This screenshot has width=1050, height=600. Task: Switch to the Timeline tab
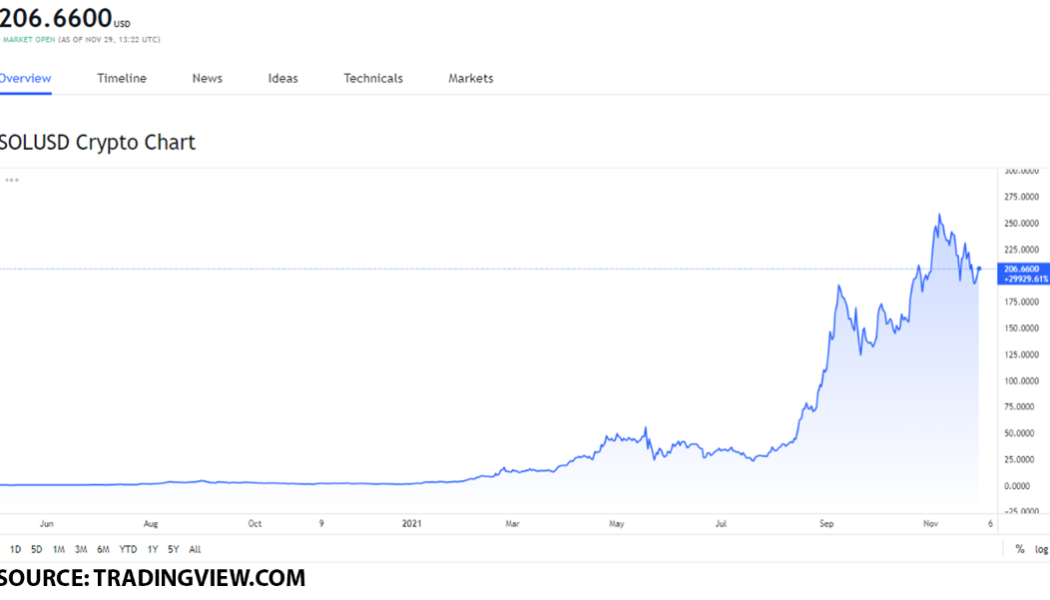121,78
